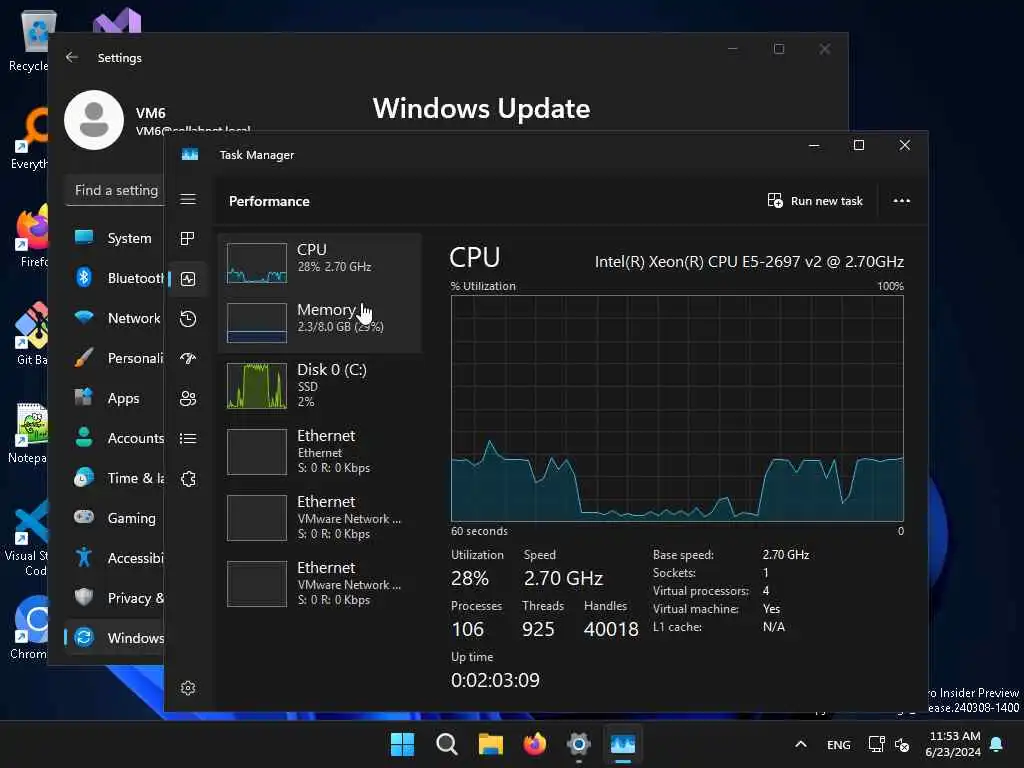Click the Intel Xeon CPU model name
Screen dimensions: 1024x768
tap(749, 262)
